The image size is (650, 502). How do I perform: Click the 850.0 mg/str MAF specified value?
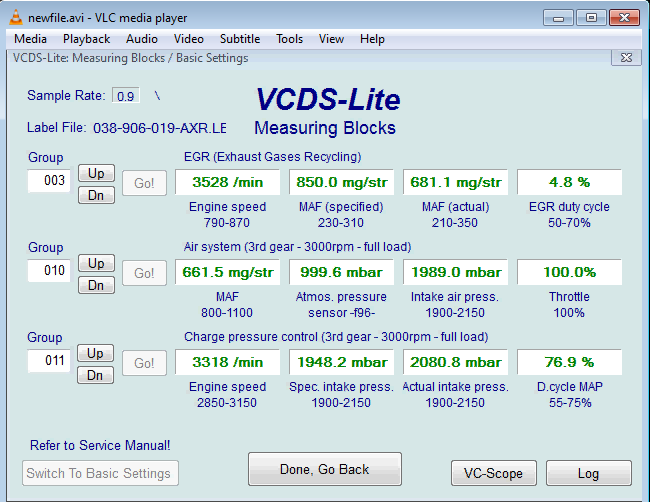pyautogui.click(x=341, y=182)
